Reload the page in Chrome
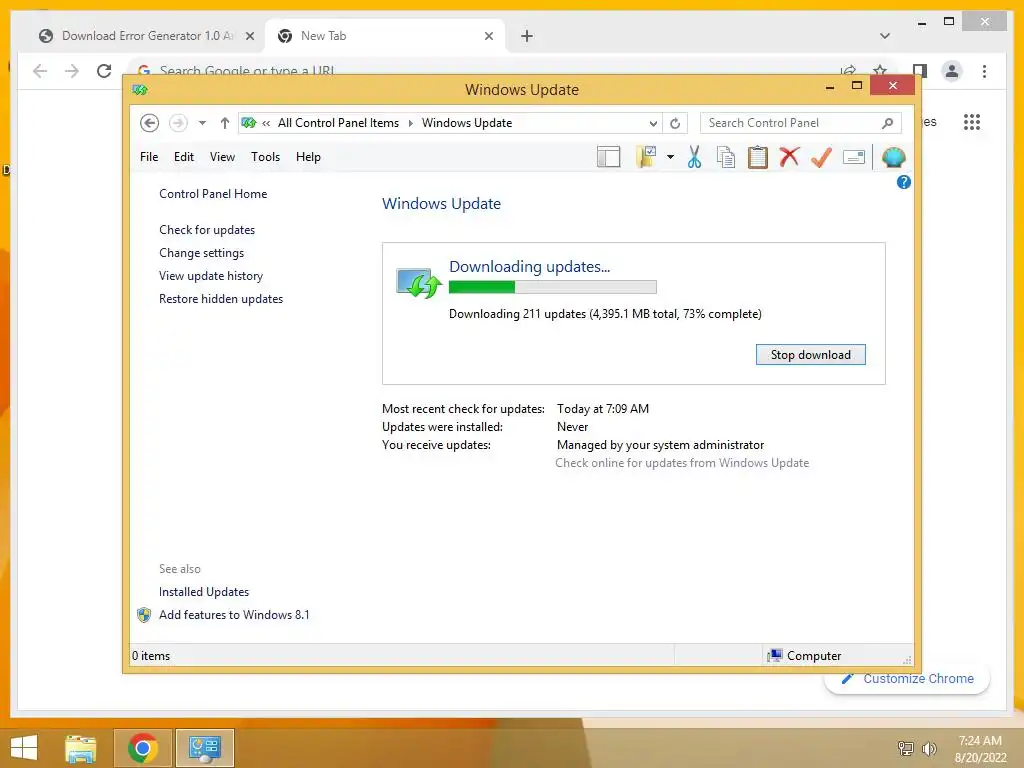 click(x=104, y=71)
